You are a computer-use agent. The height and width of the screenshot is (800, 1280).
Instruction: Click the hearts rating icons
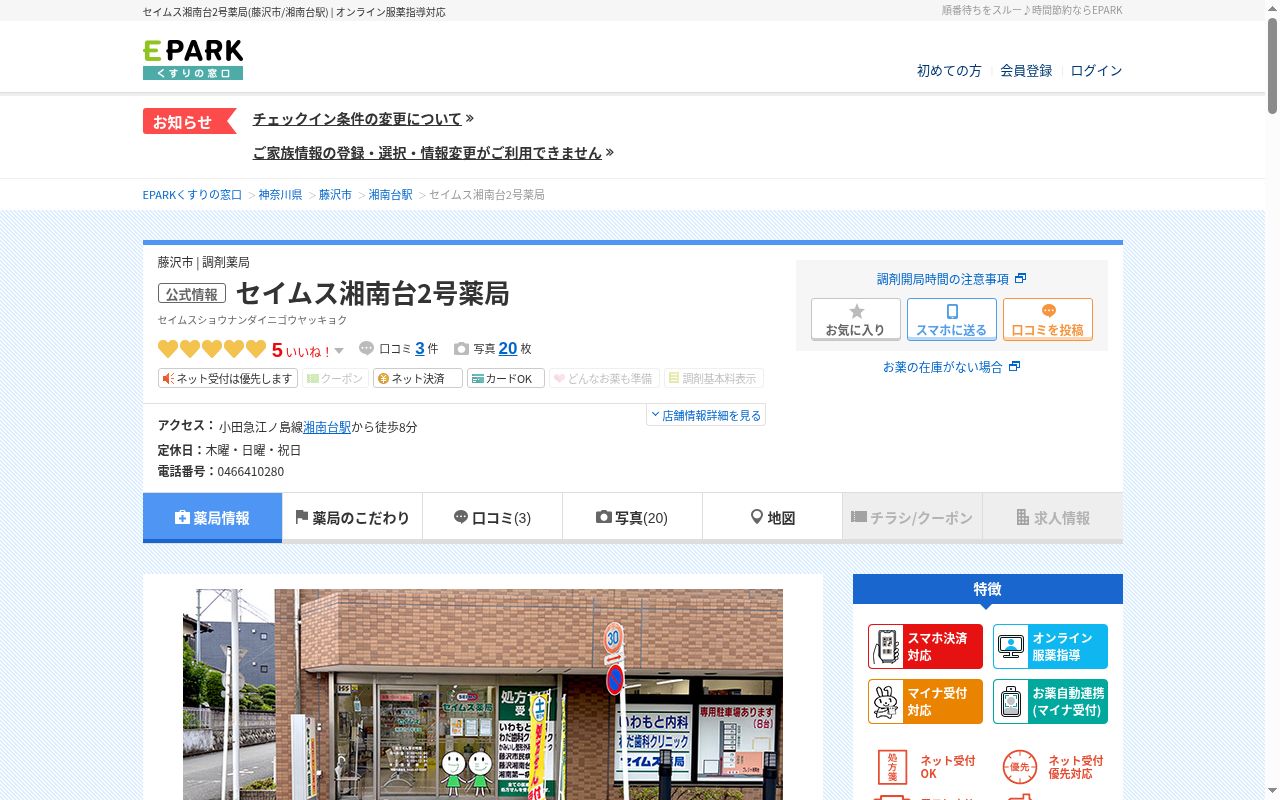coord(212,349)
